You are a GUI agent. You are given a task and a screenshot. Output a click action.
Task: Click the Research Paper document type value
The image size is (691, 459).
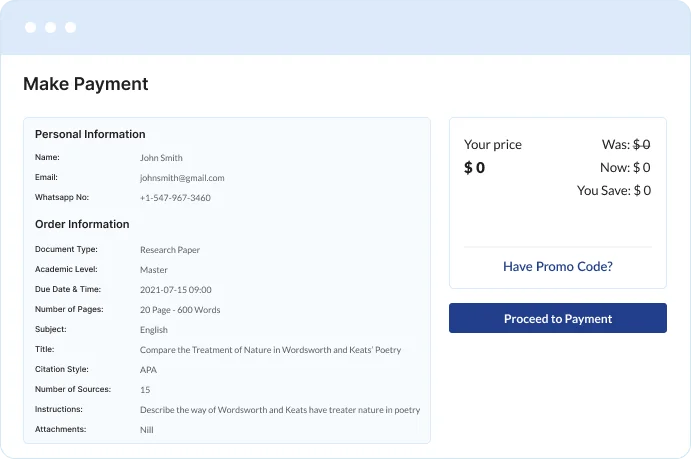coord(170,250)
